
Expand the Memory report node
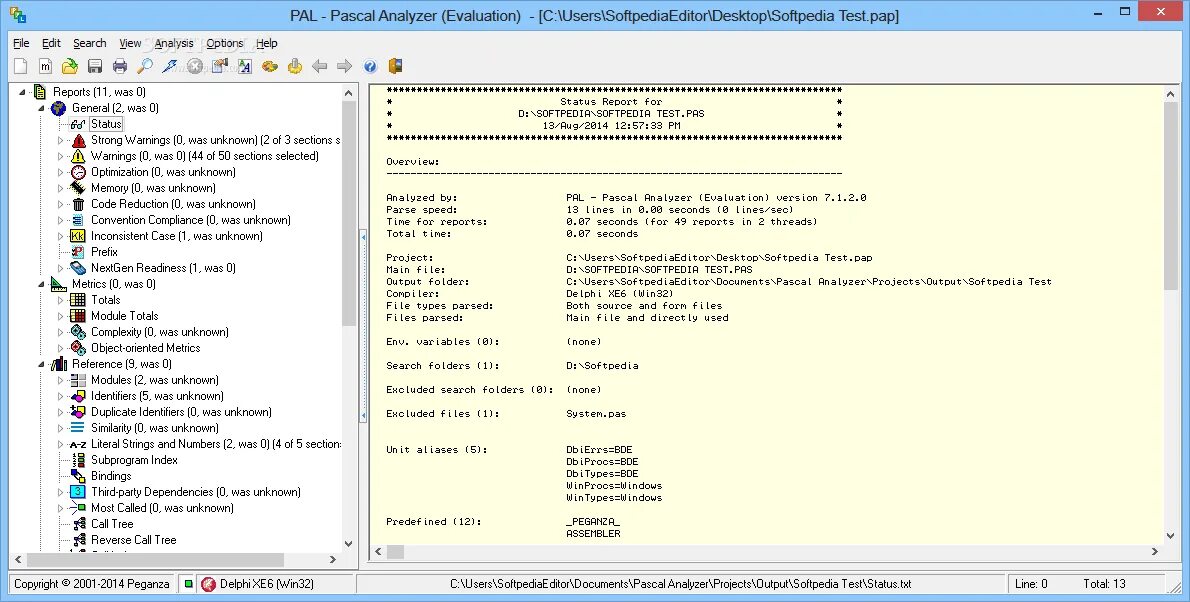pyautogui.click(x=61, y=188)
